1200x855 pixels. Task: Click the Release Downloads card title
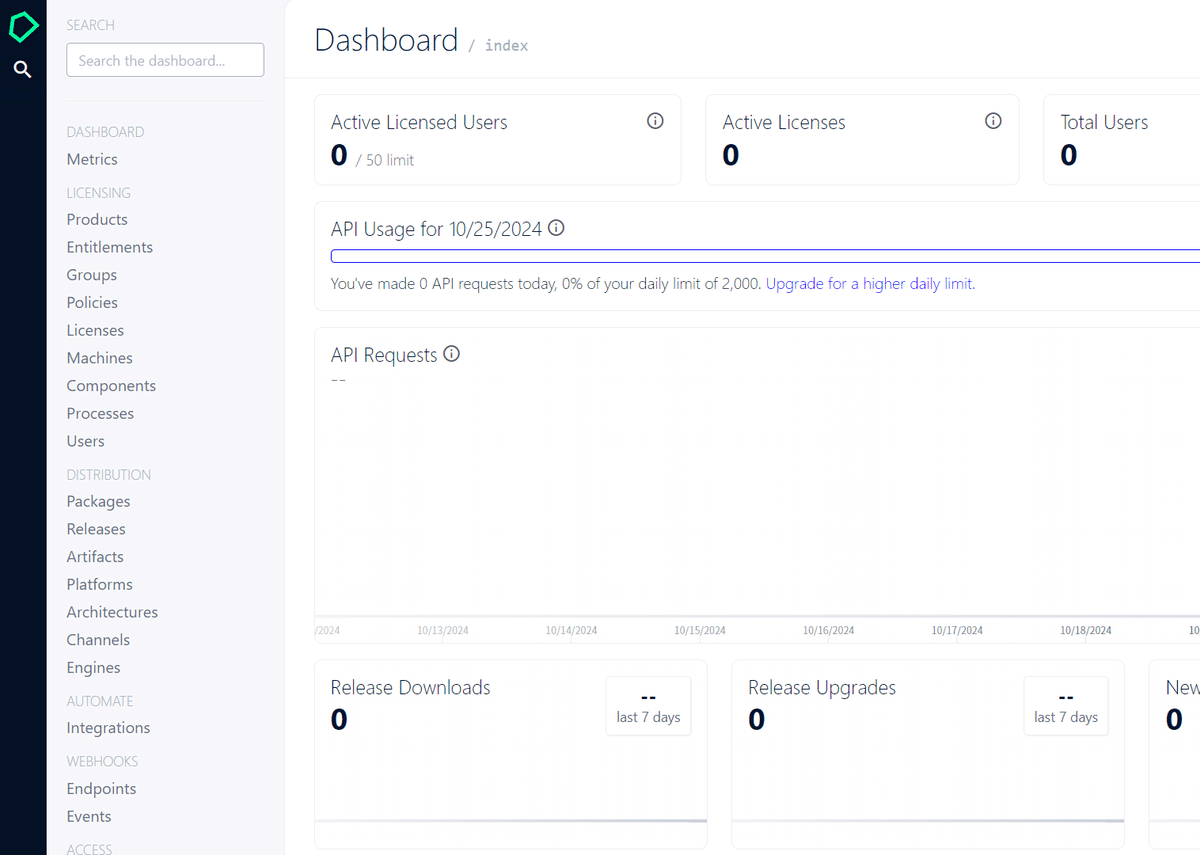click(x=410, y=687)
